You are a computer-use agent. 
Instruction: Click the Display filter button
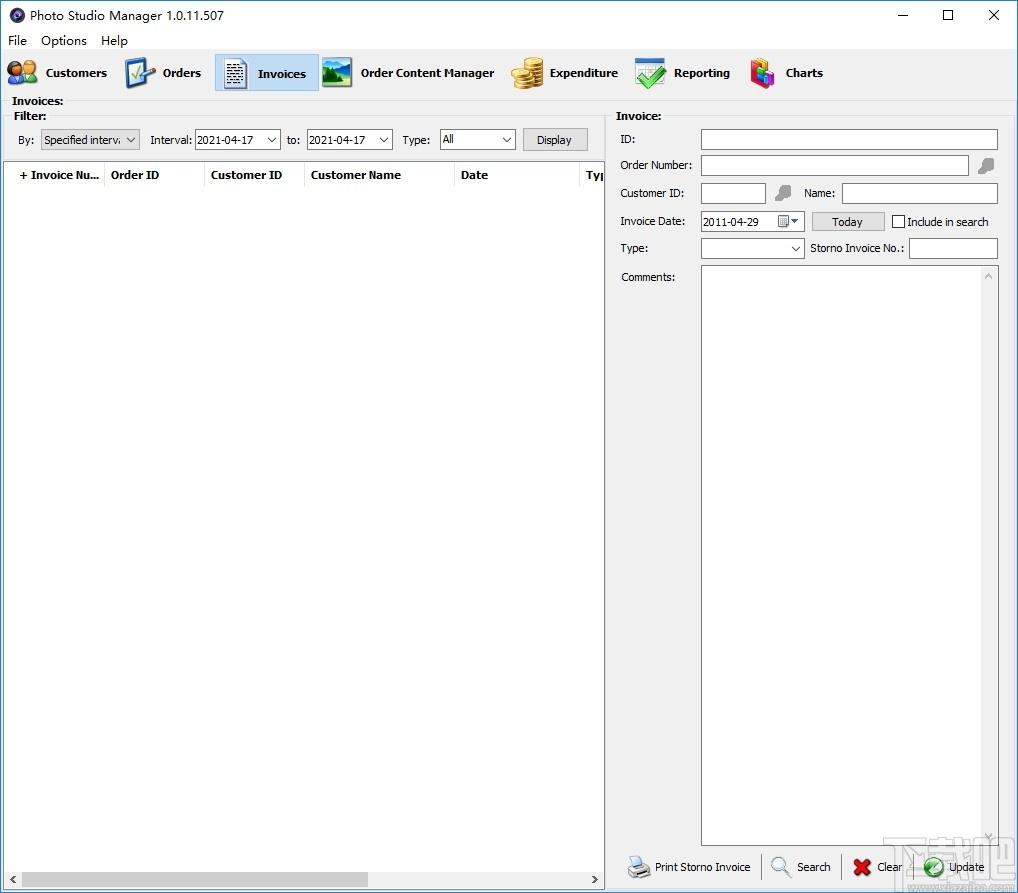(554, 140)
